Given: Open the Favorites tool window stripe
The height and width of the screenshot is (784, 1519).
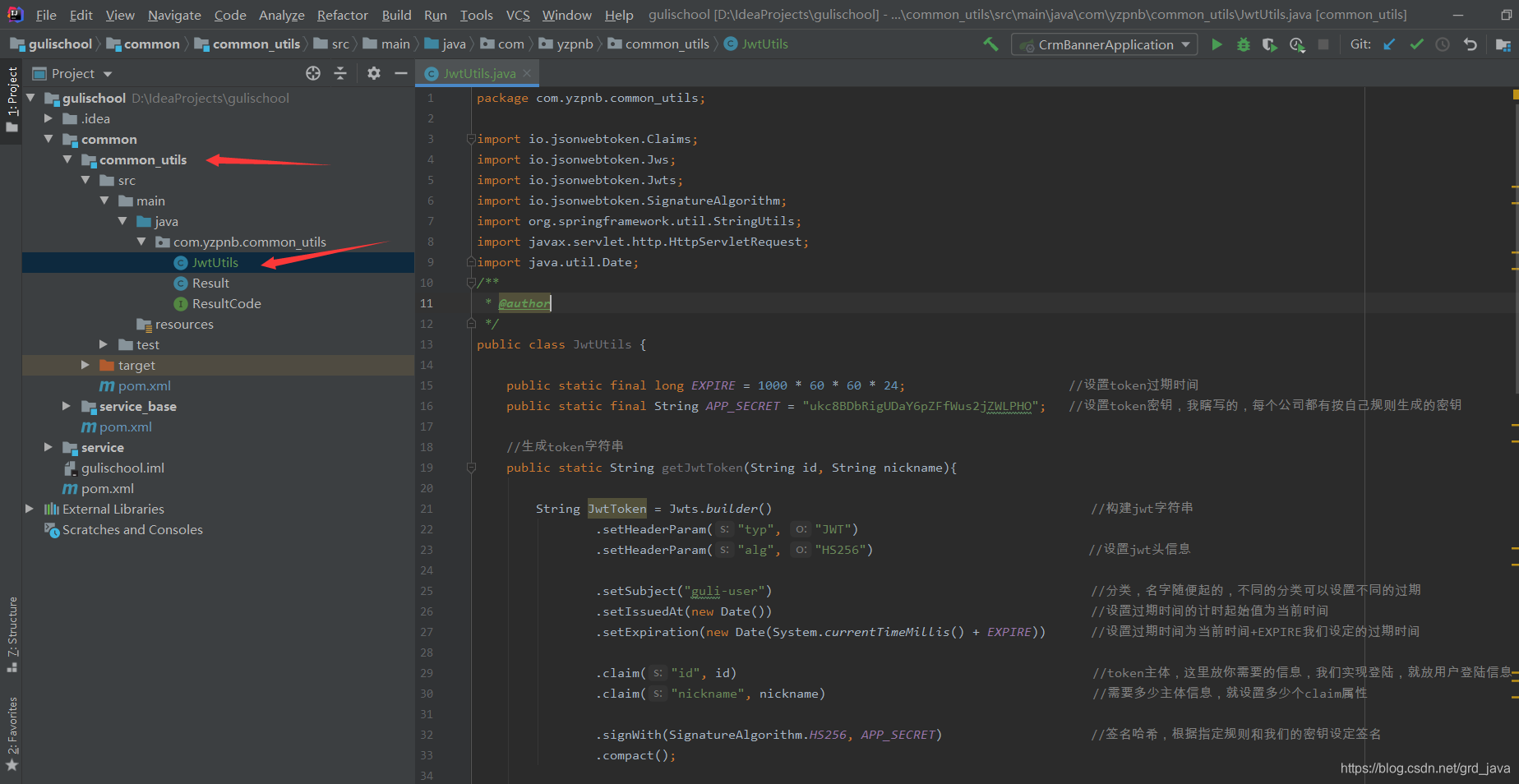Looking at the screenshot, I should [12, 734].
